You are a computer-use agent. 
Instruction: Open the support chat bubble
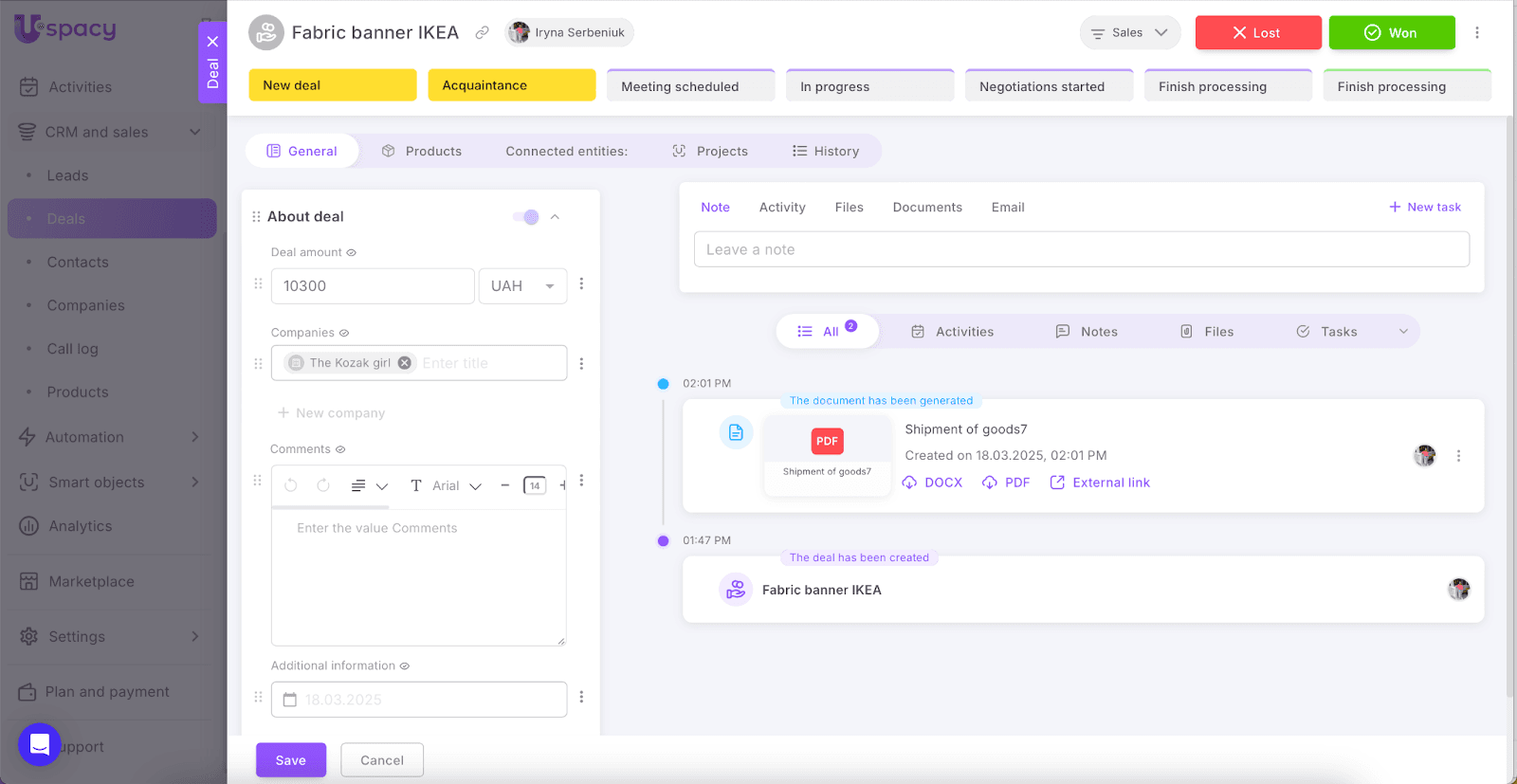[40, 745]
